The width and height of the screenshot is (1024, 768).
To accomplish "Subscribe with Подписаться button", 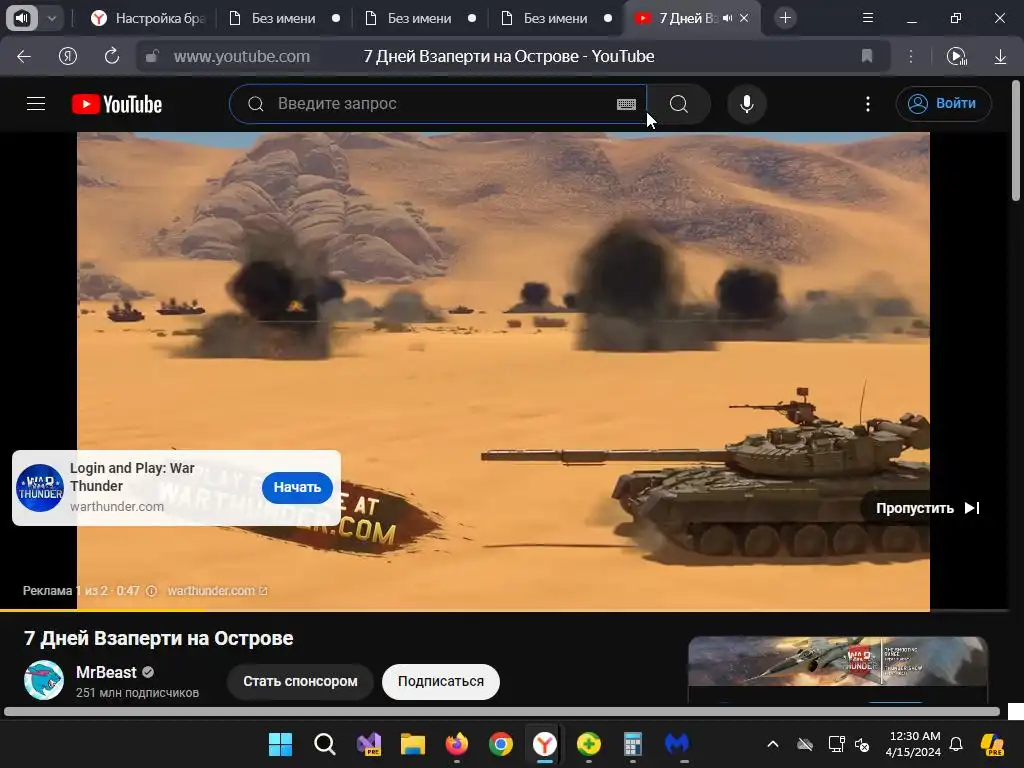I will (441, 681).
